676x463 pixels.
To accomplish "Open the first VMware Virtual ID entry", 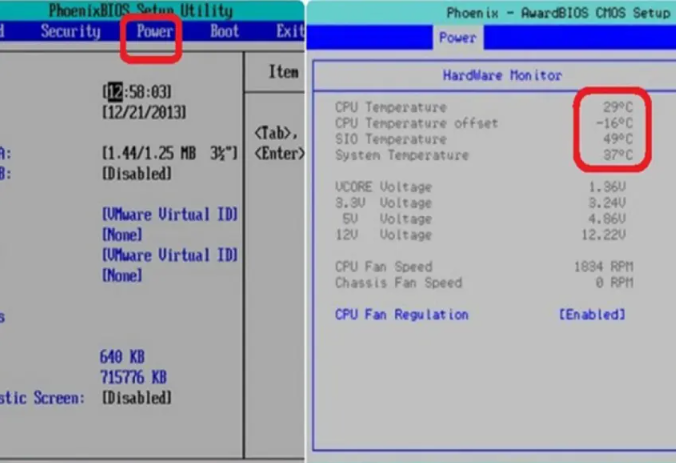I will (x=170, y=214).
